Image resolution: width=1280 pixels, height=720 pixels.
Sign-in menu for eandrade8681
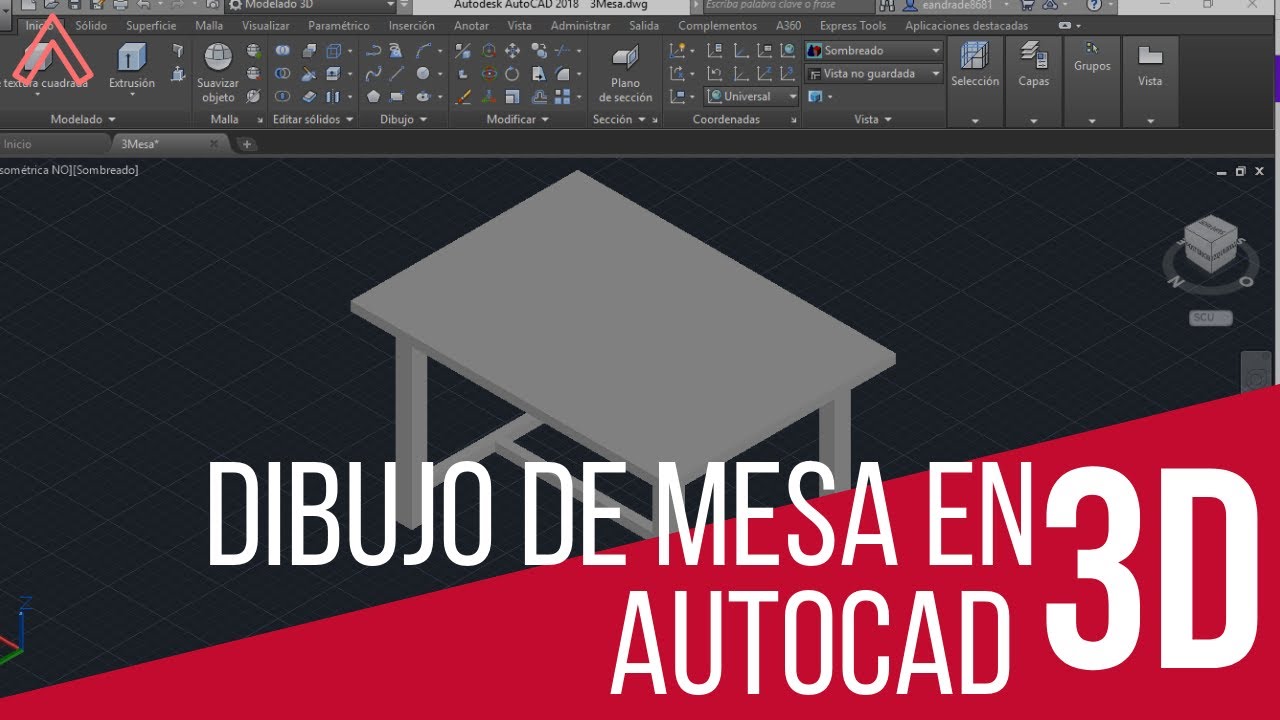(x=956, y=5)
